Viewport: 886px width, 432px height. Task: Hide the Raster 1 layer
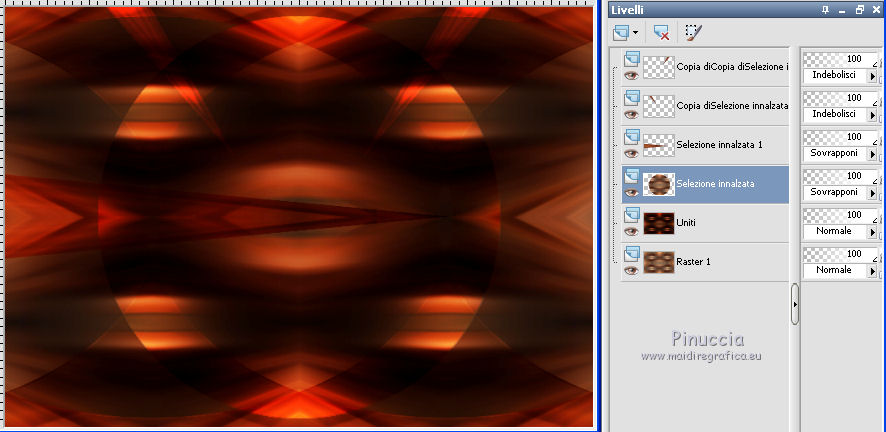tap(631, 270)
